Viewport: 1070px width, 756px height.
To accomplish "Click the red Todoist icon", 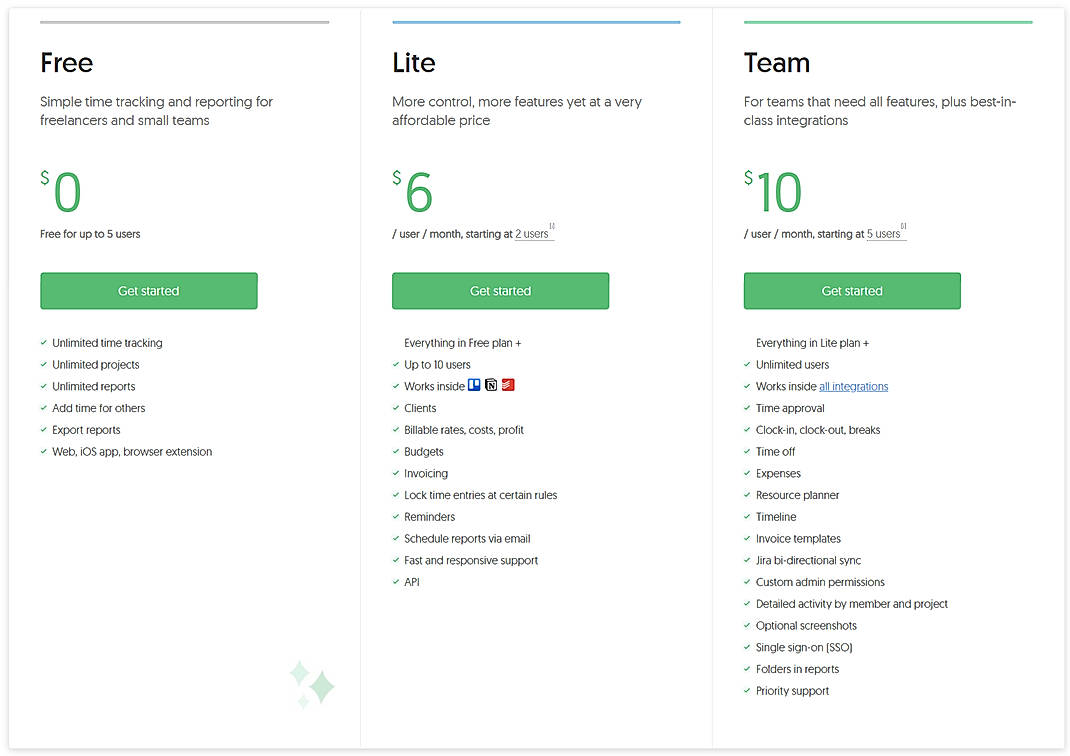I will tap(508, 385).
